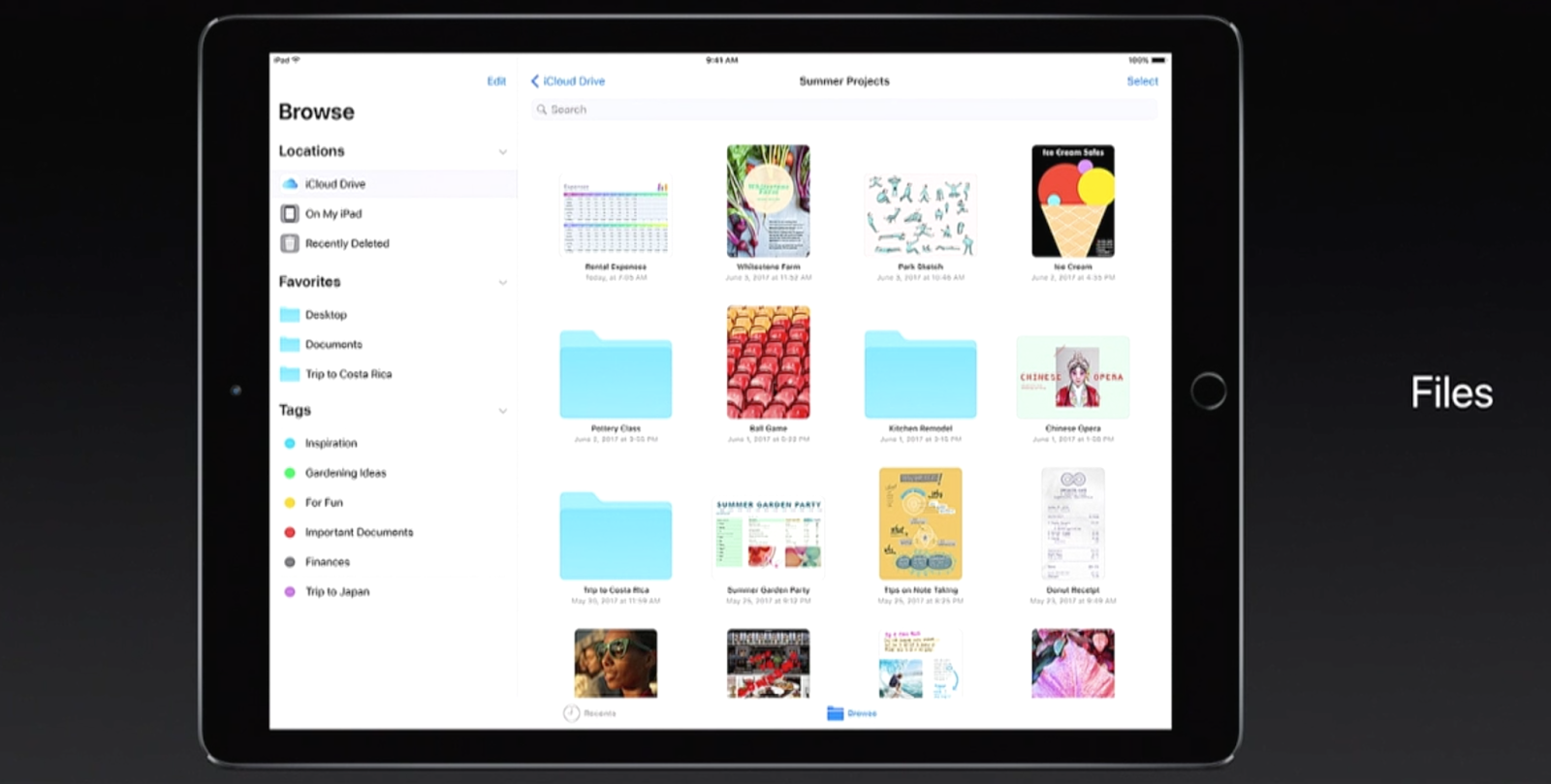Open the iCloud Drive cloud icon
The height and width of the screenshot is (784, 1551).
(x=290, y=183)
